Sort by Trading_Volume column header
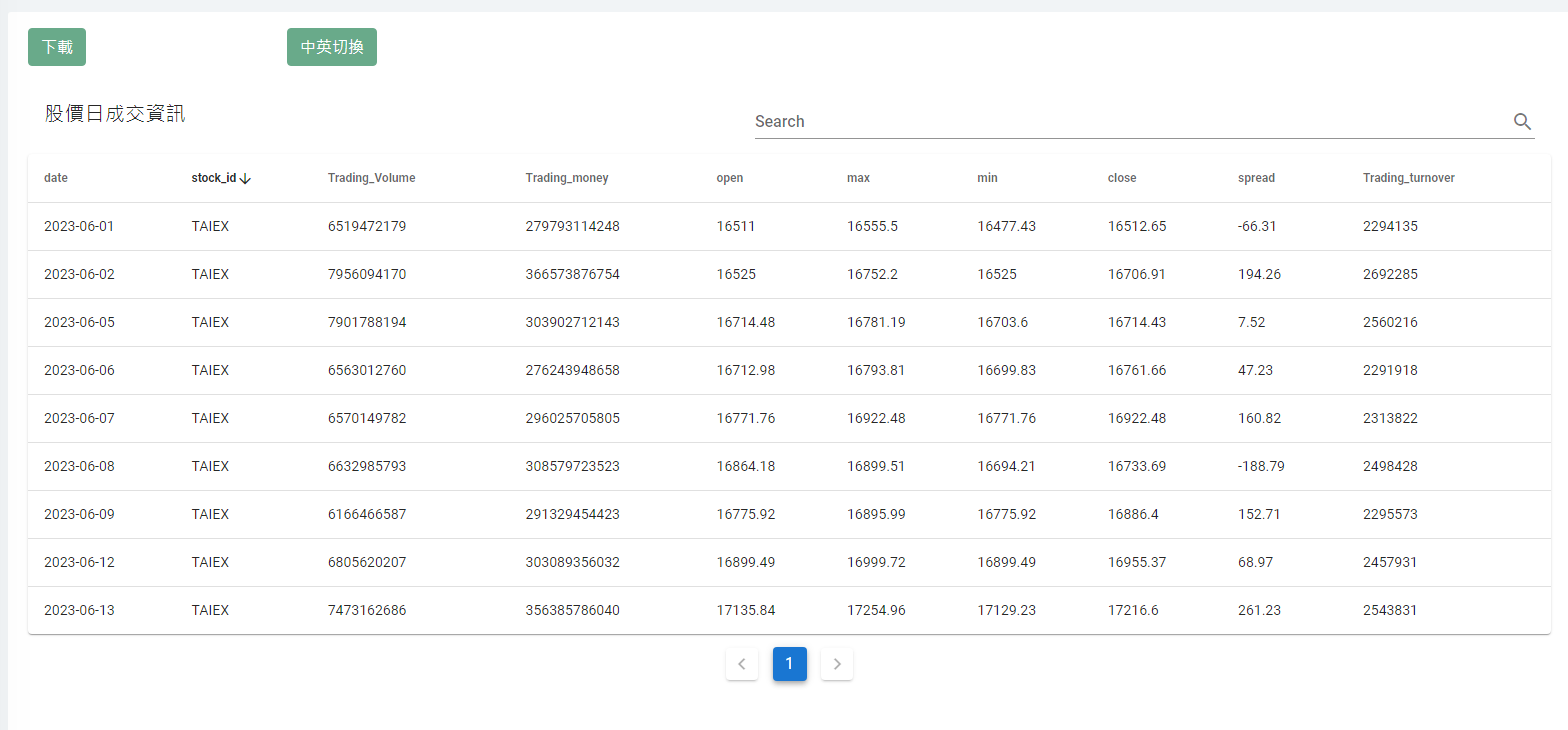Viewport: 1568px width, 730px height. tap(371, 178)
